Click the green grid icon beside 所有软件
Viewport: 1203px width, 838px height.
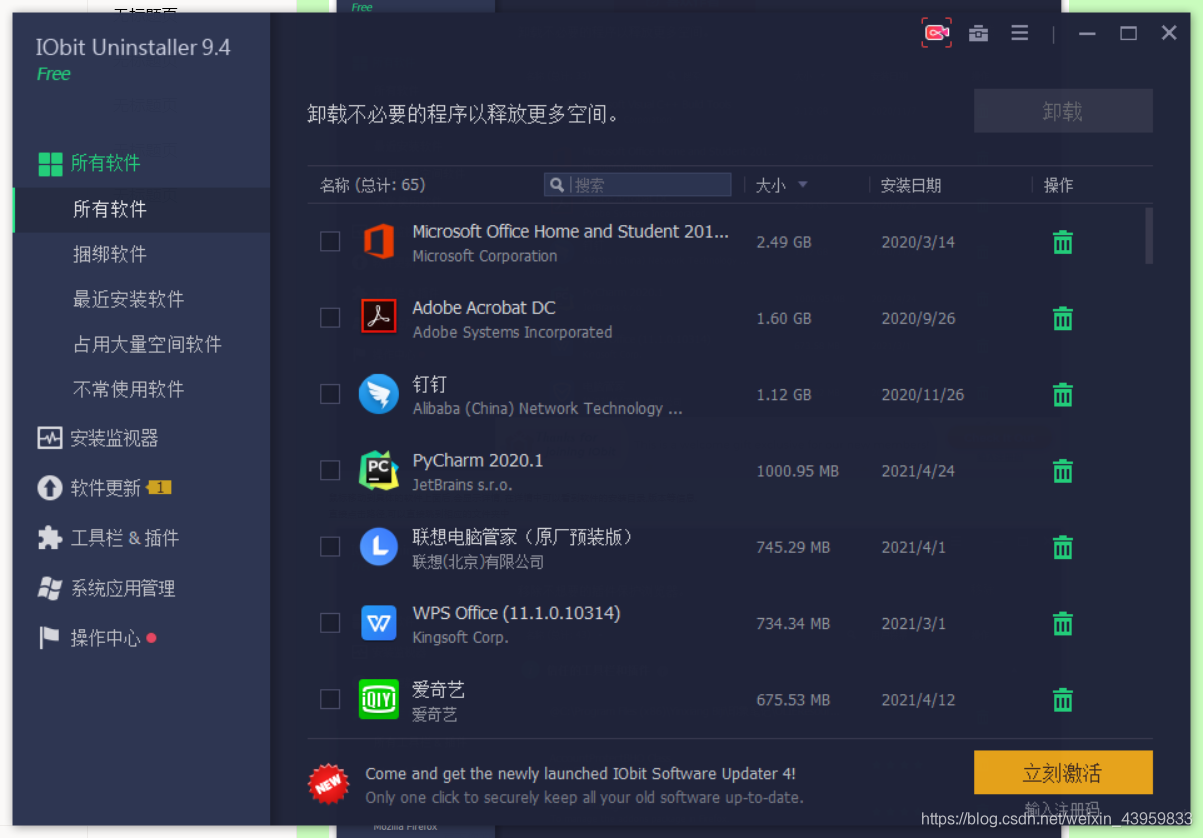click(x=50, y=164)
